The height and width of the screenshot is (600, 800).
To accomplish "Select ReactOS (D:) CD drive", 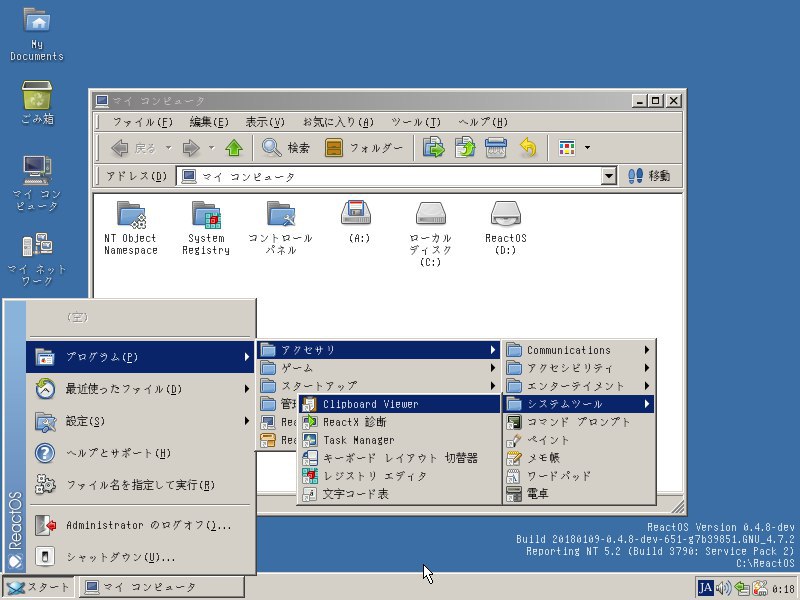I will pyautogui.click(x=505, y=228).
